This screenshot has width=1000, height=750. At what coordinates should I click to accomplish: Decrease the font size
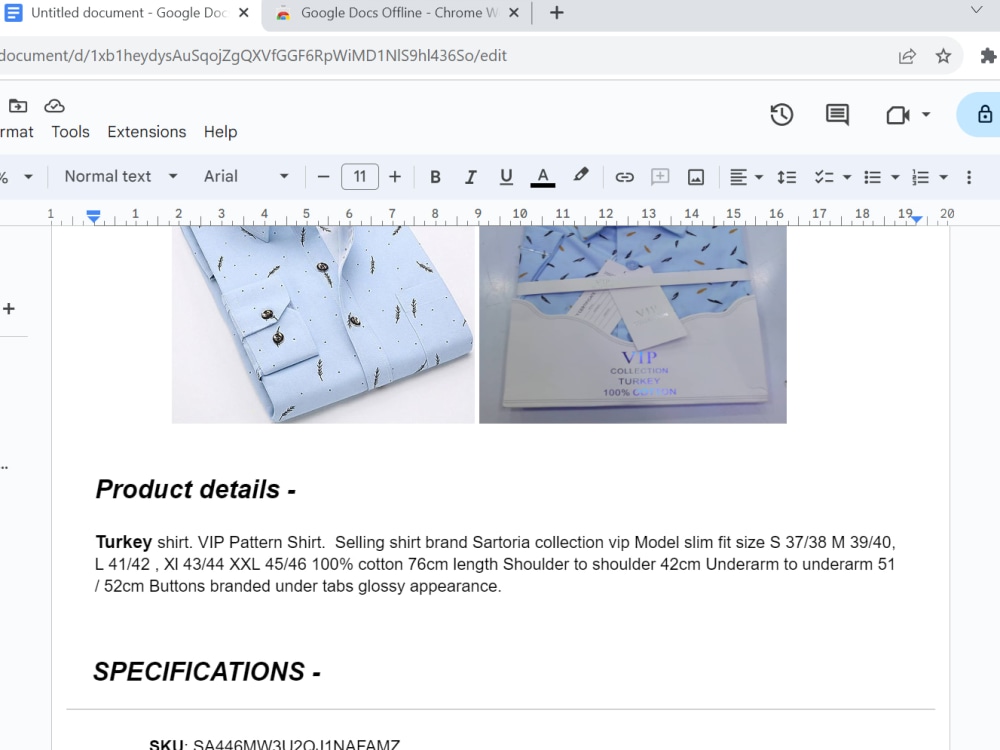point(323,177)
